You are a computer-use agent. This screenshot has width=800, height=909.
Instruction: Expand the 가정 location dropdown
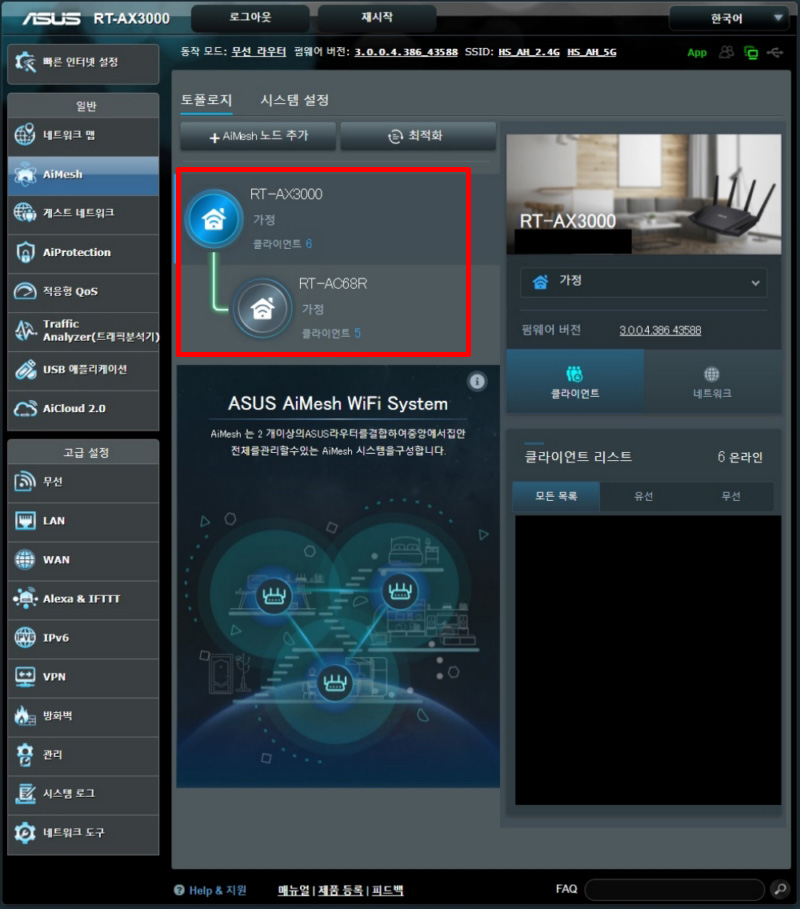click(643, 283)
